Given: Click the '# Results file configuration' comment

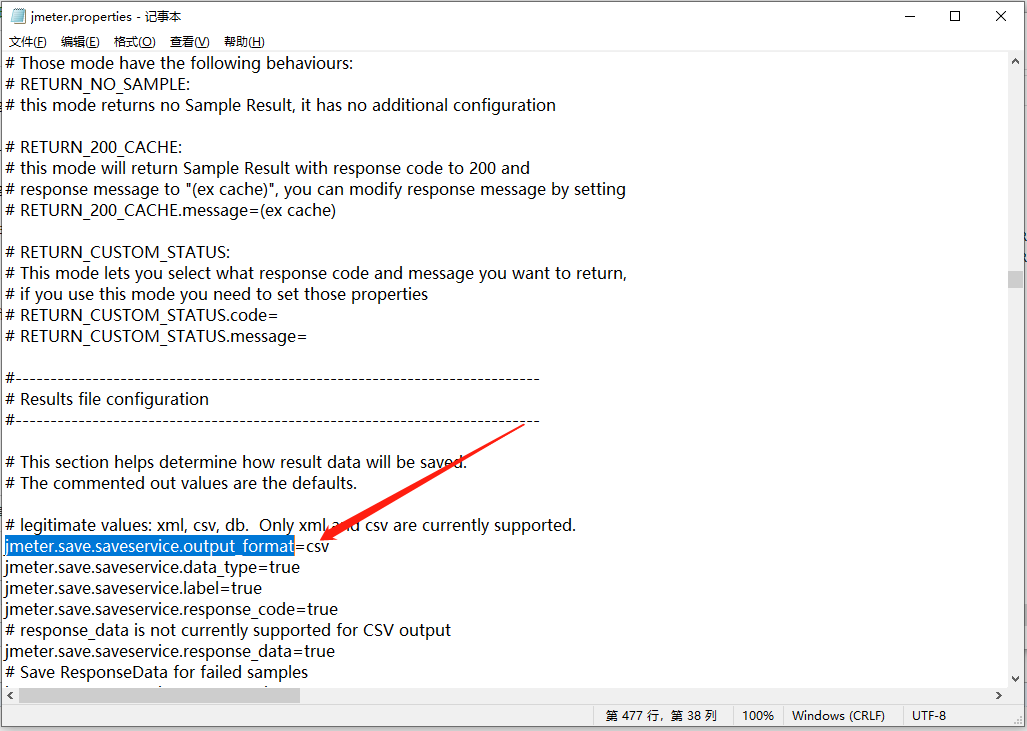Looking at the screenshot, I should (107, 399).
